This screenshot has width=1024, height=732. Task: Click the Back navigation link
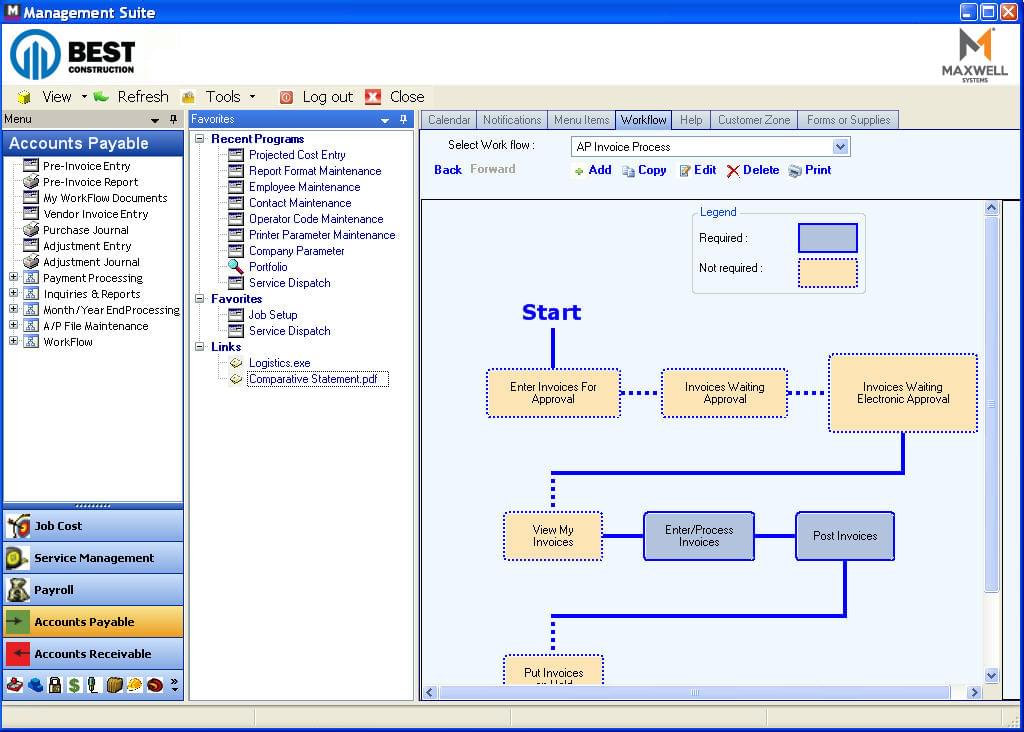tap(448, 170)
